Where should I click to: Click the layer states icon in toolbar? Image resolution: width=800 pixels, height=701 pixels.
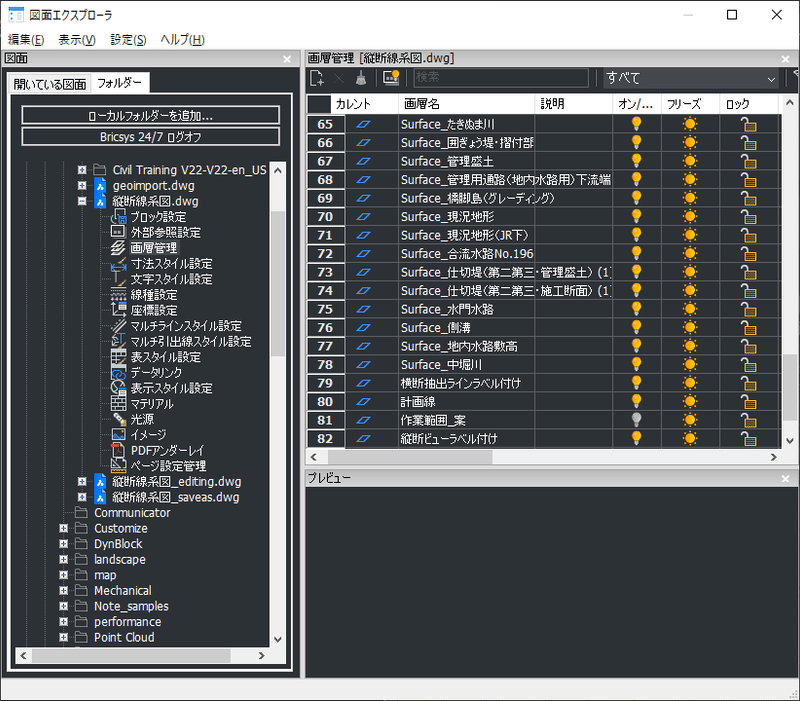click(x=391, y=78)
